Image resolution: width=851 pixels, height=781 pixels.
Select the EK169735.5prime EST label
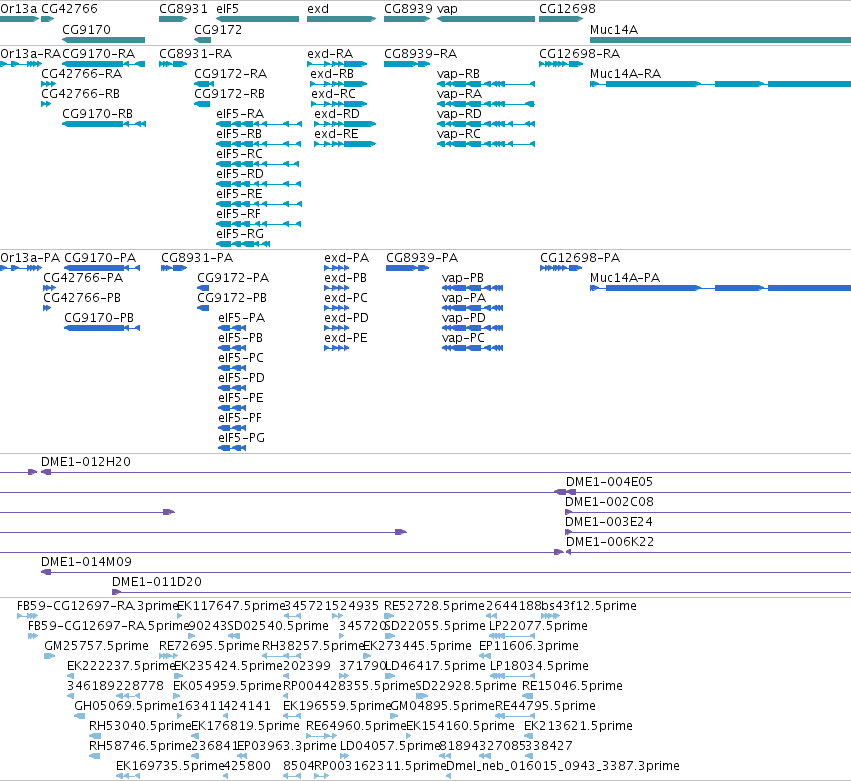tap(170, 765)
